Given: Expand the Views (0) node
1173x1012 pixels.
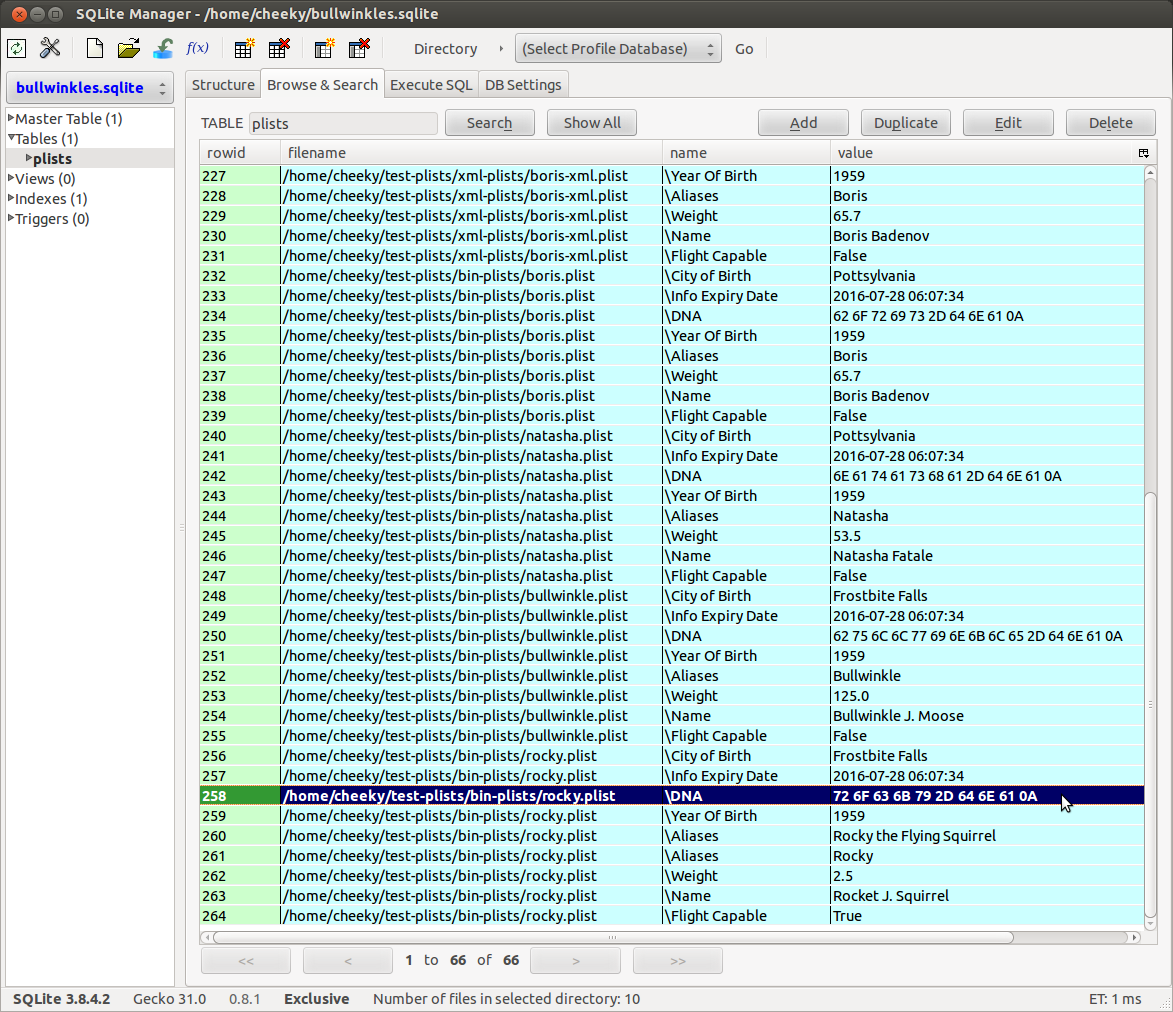Looking at the screenshot, I should [x=11, y=179].
